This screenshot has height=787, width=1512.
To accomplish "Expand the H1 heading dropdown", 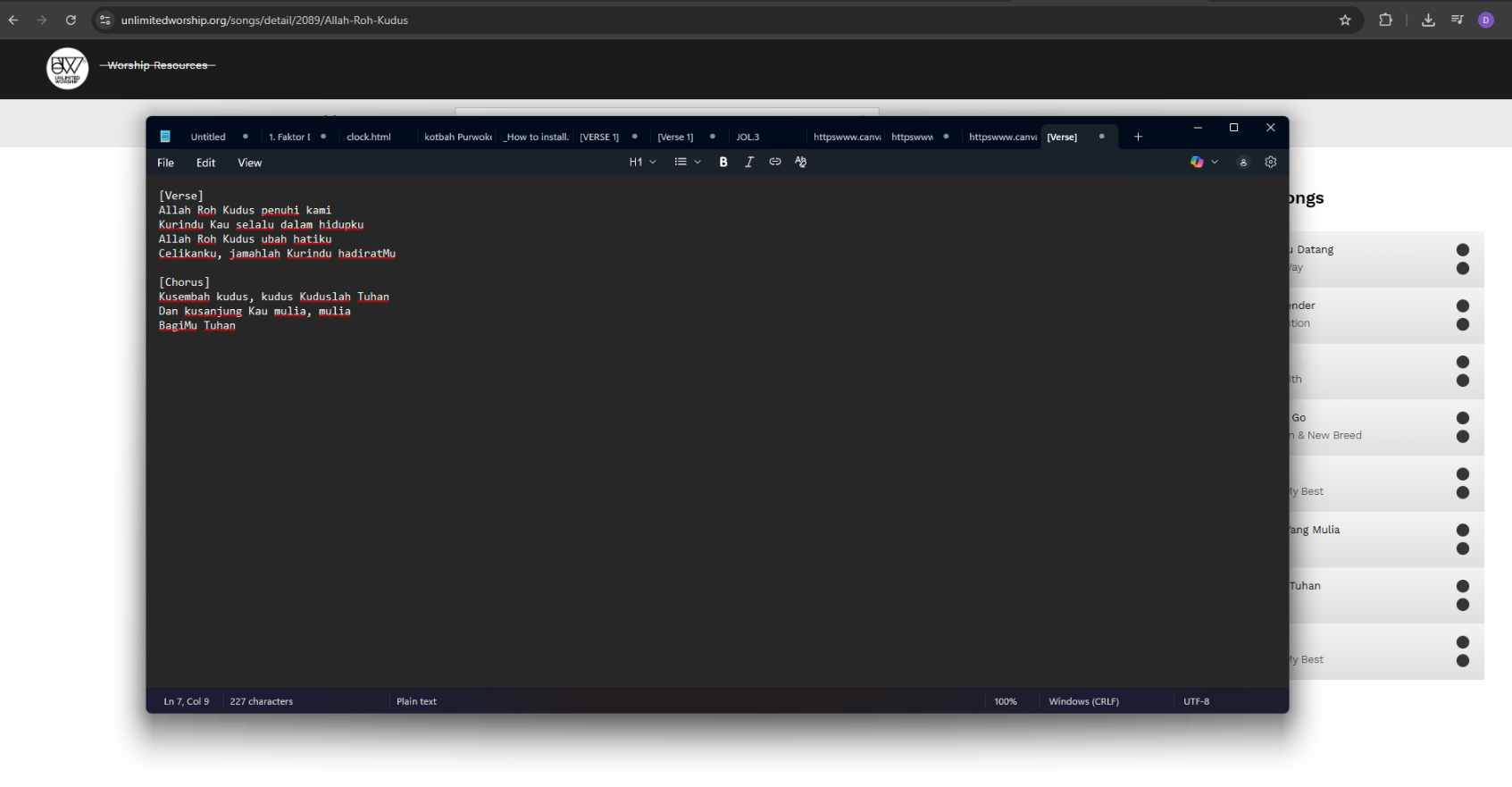I will (642, 162).
